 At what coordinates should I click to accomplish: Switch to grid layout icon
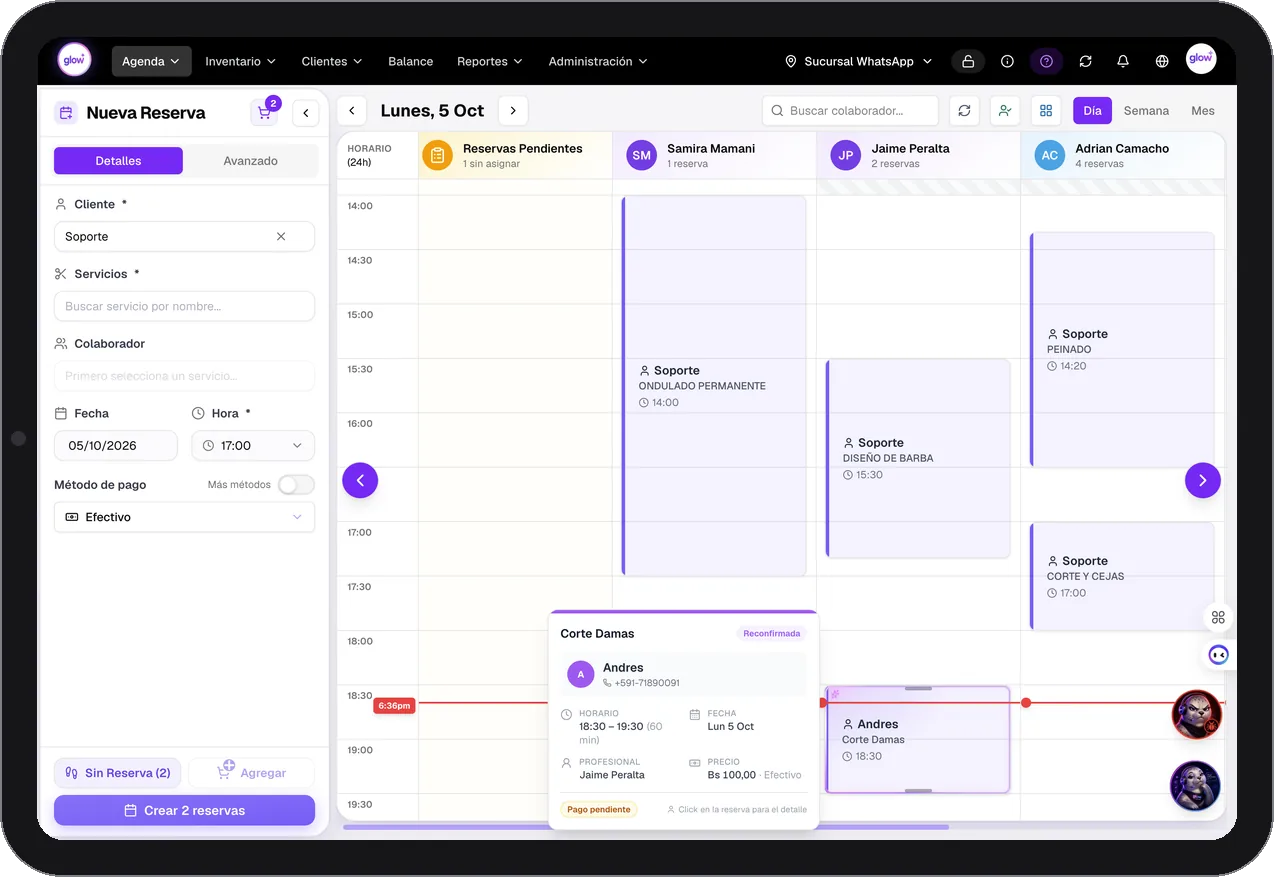(1046, 111)
